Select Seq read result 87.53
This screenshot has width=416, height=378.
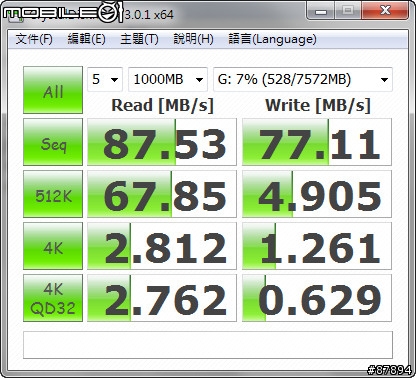[162, 142]
